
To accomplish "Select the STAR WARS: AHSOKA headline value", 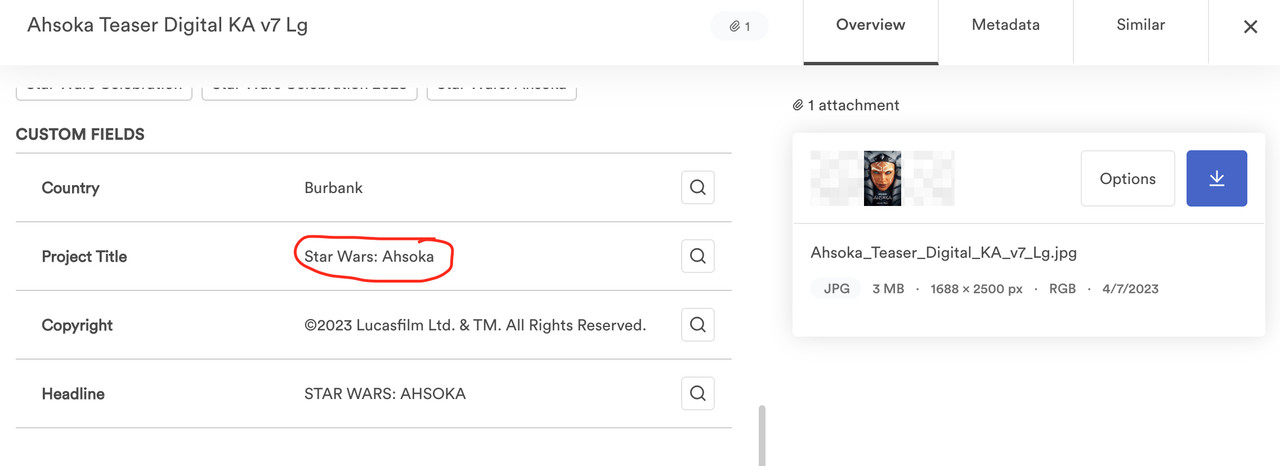I will 385,394.
